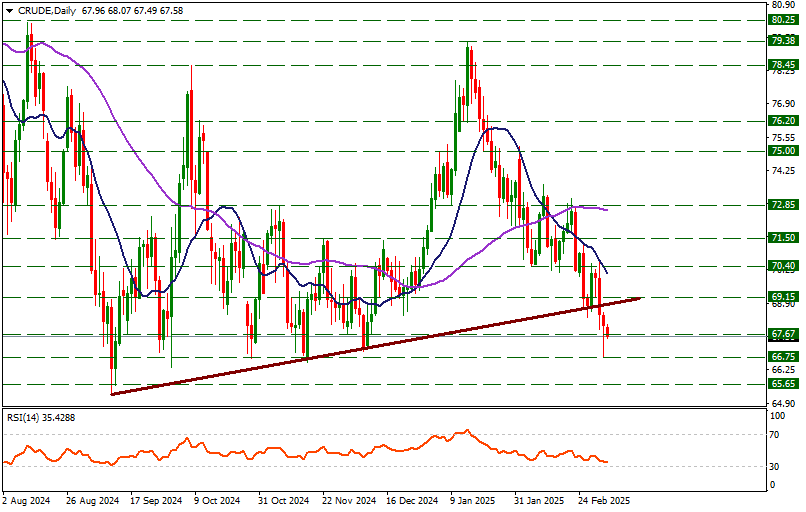The width and height of the screenshot is (806, 512).
Task: Select the 76.20 price level label
Action: tap(784, 121)
